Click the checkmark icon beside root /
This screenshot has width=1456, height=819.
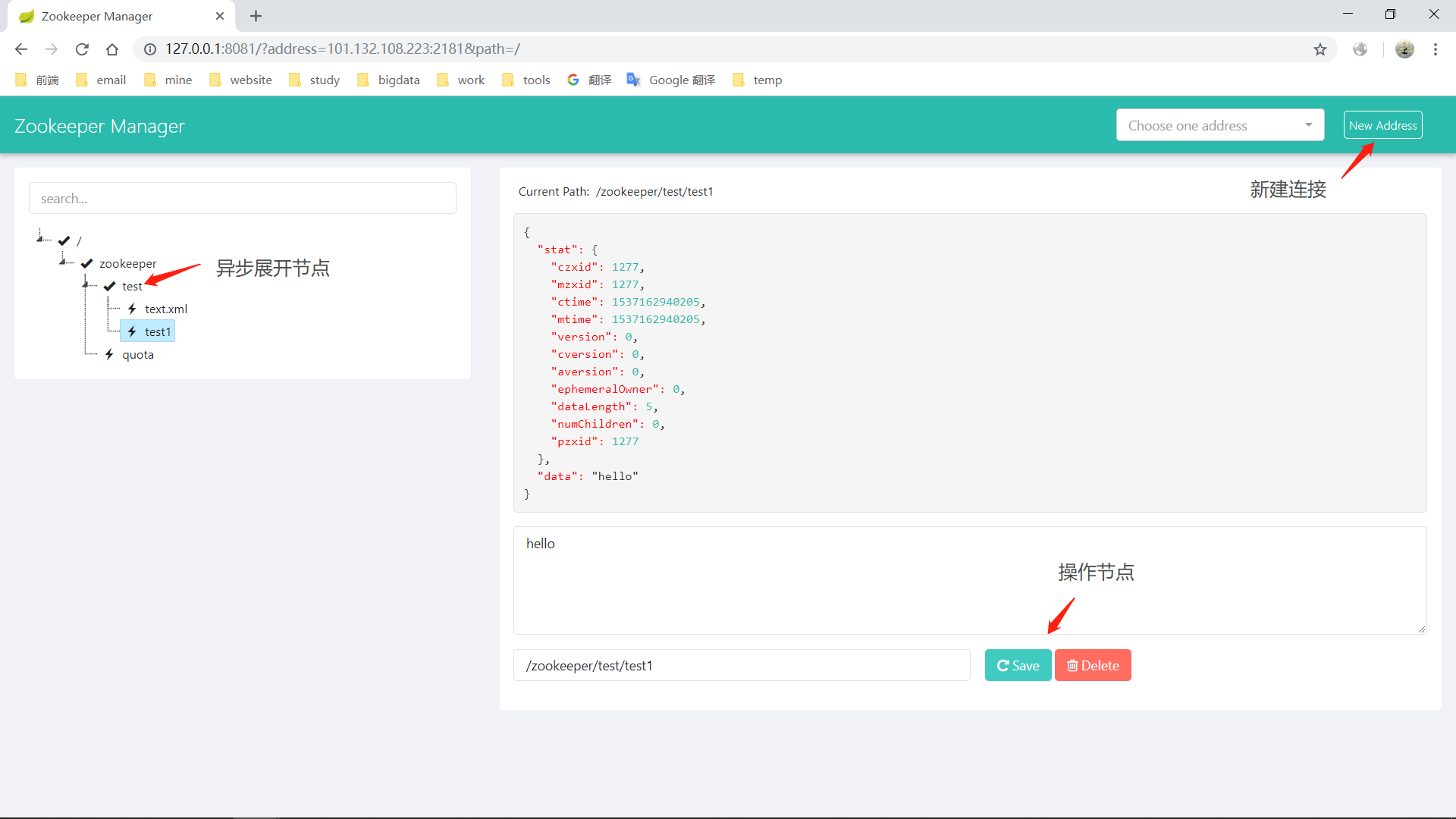point(64,241)
